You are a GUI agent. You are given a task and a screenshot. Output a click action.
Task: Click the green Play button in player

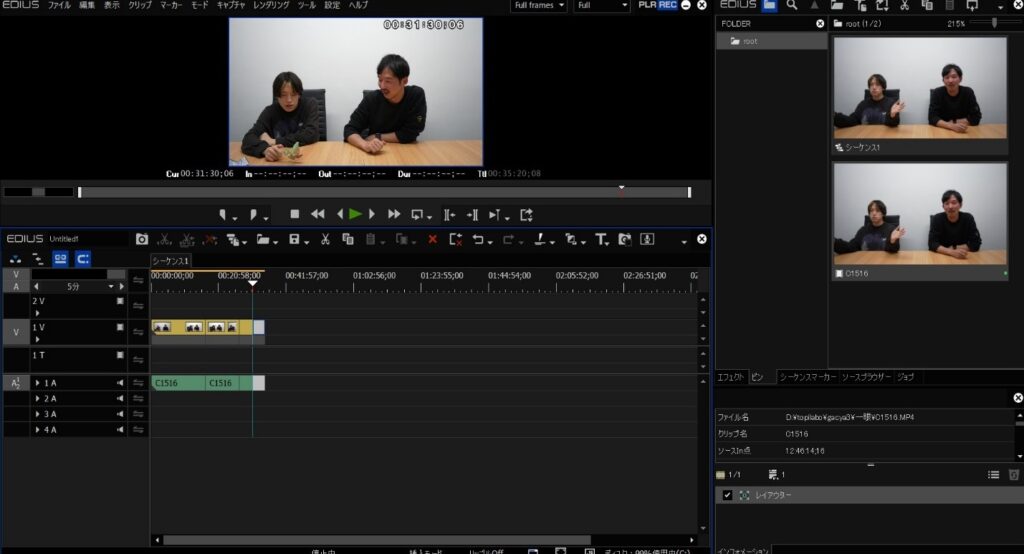[x=355, y=214]
